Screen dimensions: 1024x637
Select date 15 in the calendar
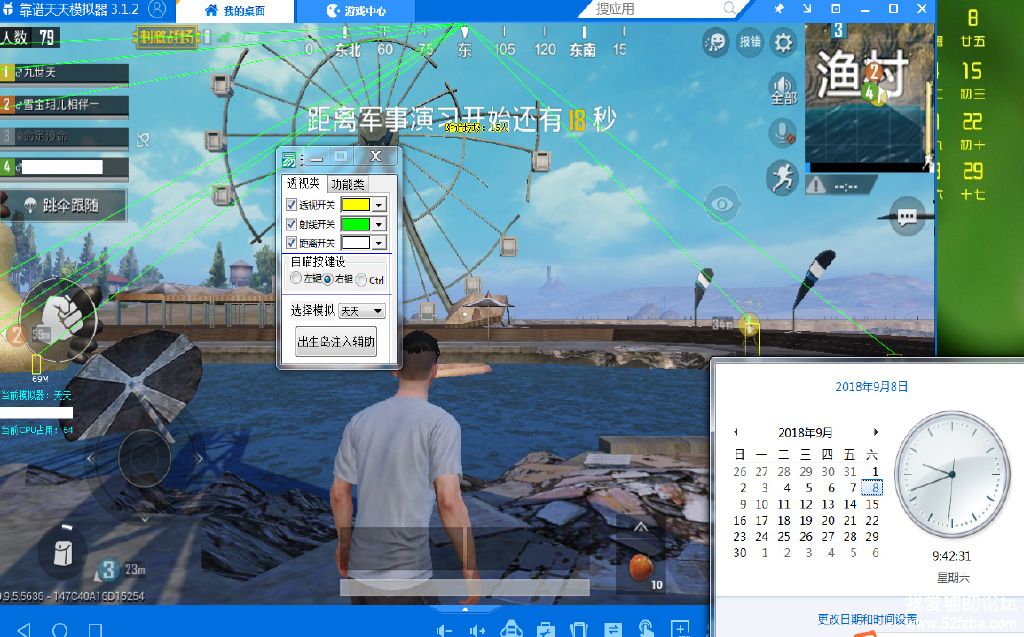pos(872,504)
